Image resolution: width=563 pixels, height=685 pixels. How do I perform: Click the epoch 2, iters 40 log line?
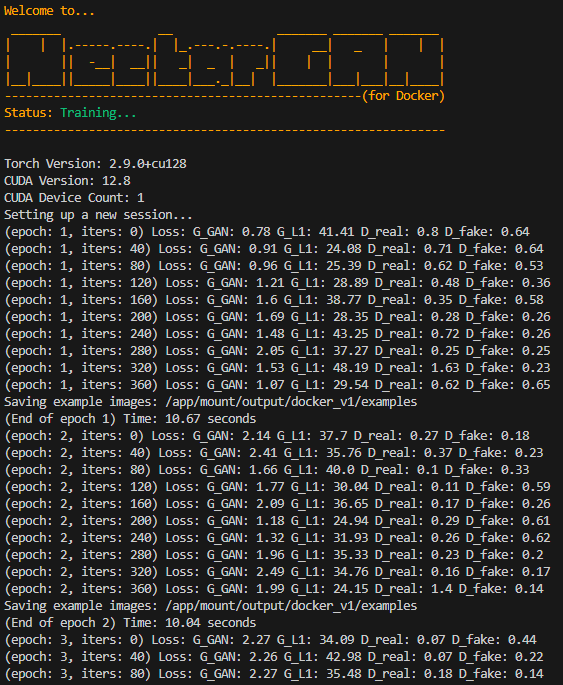(x=274, y=453)
